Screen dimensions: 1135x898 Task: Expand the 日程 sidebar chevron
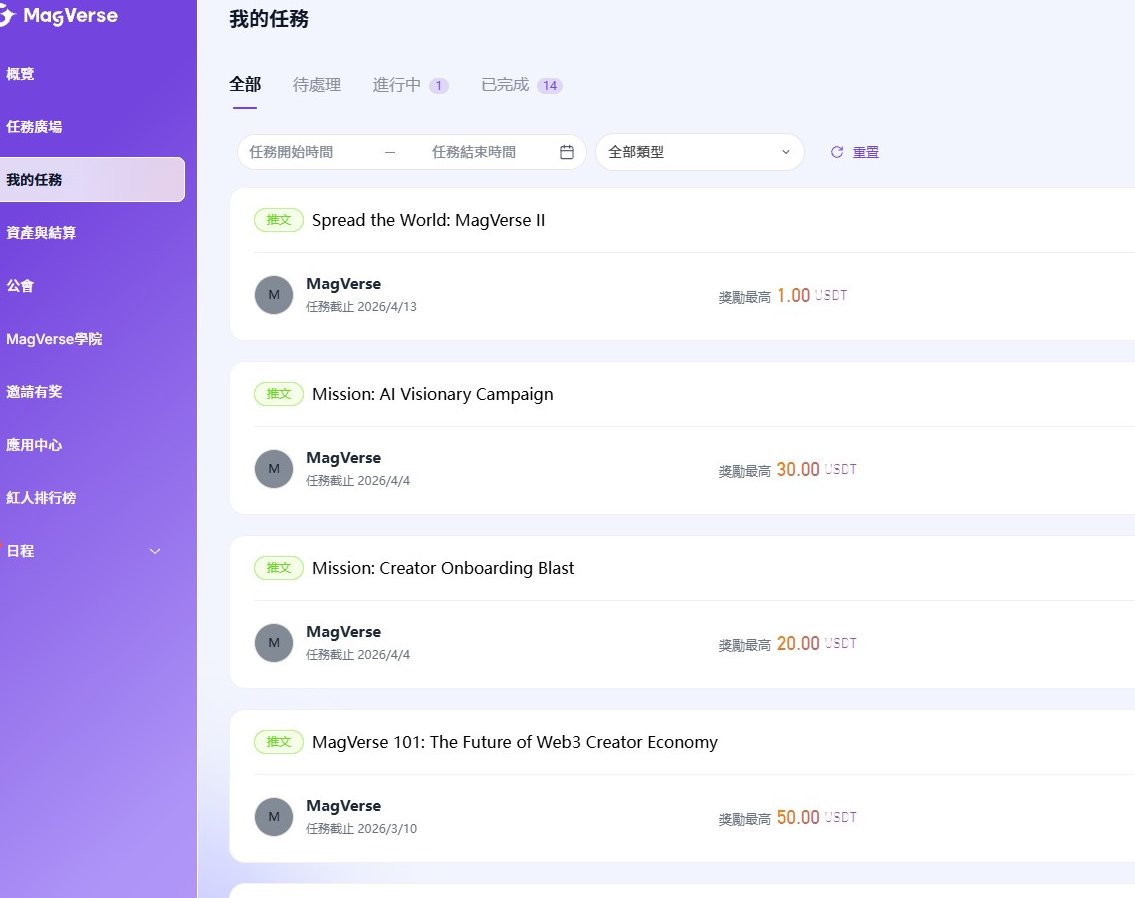click(x=155, y=551)
